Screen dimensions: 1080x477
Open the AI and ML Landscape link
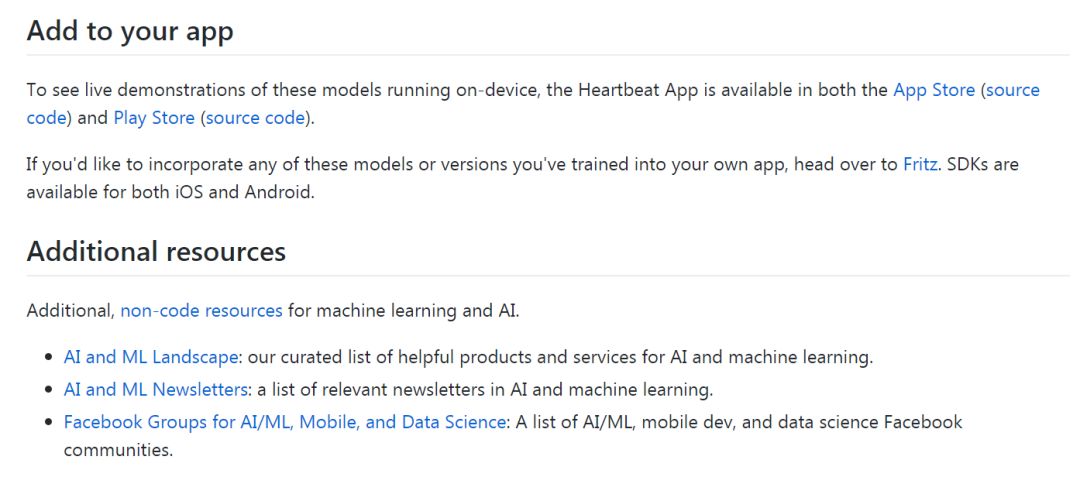[151, 357]
